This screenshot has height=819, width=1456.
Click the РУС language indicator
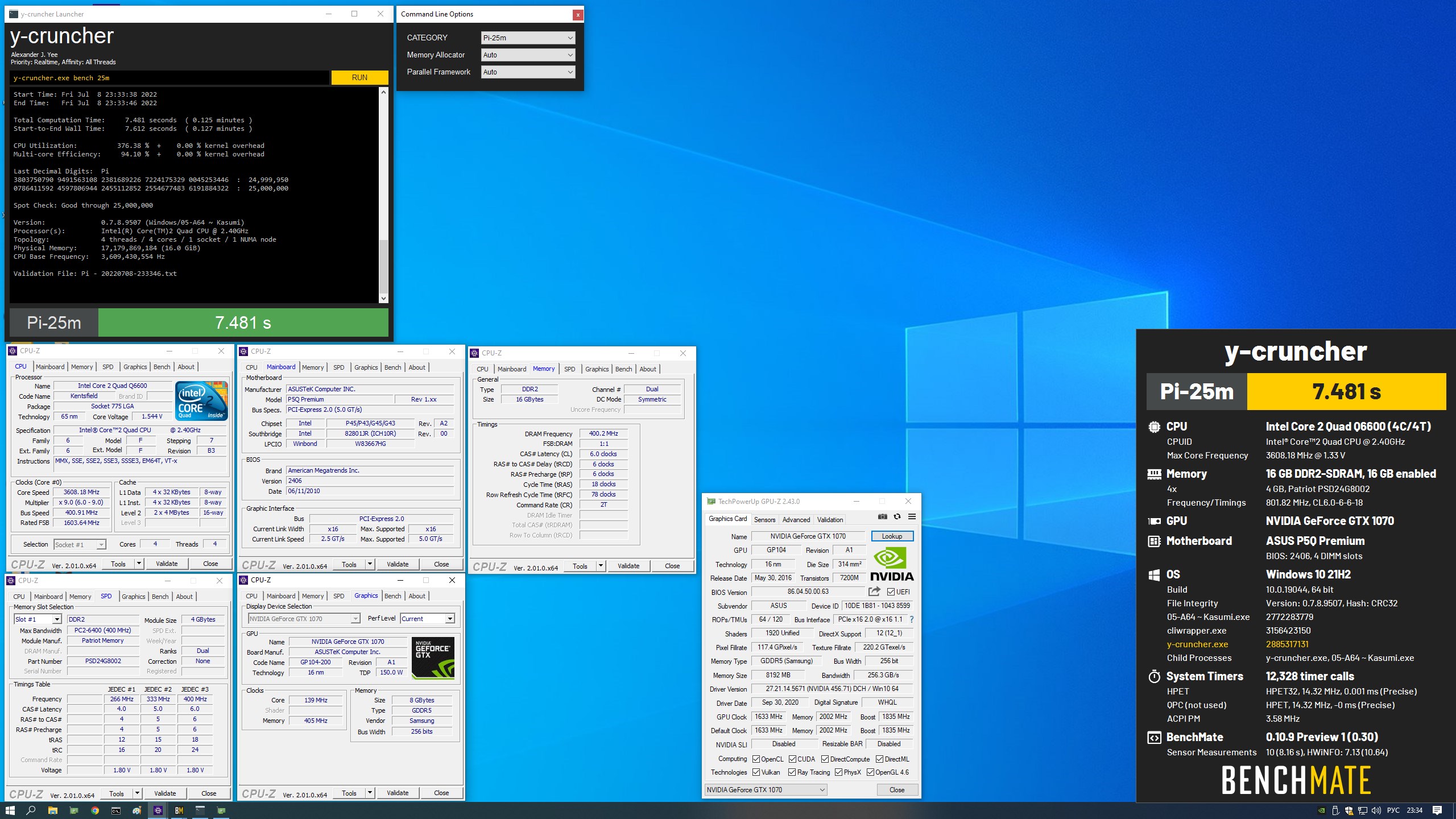coord(1393,810)
